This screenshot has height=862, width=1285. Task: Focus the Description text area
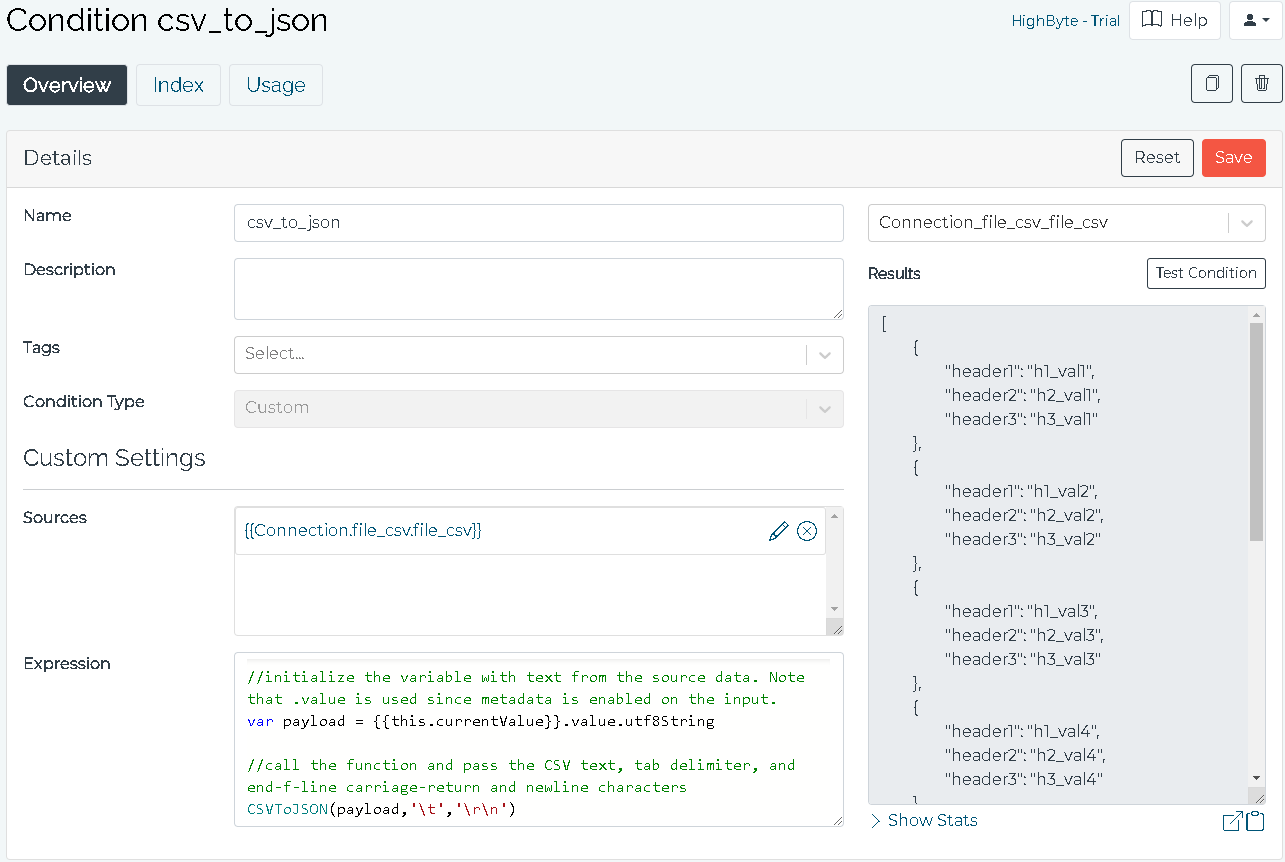tap(539, 289)
